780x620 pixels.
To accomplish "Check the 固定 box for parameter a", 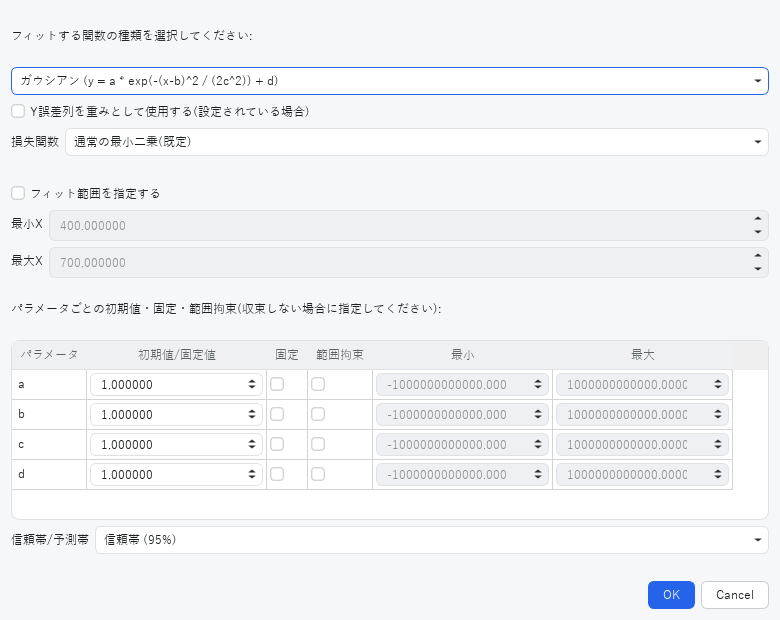I will (x=277, y=384).
